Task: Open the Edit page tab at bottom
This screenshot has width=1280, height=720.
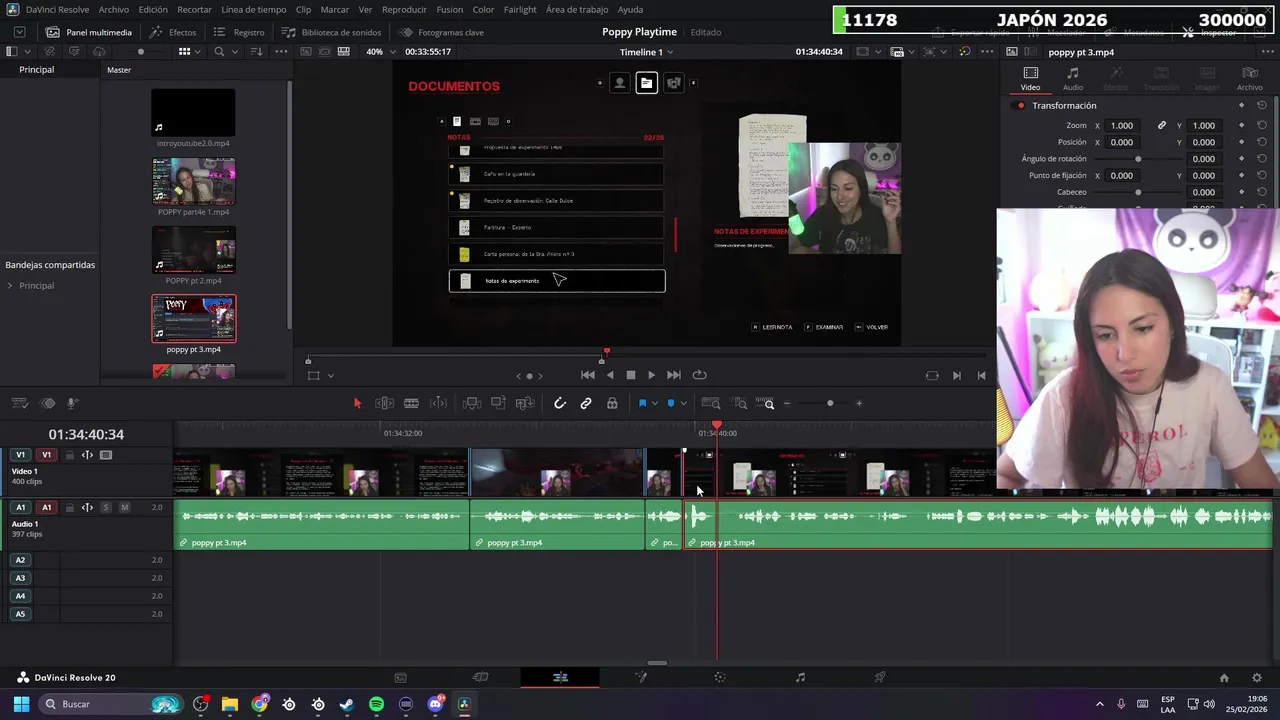Action: pos(560,677)
